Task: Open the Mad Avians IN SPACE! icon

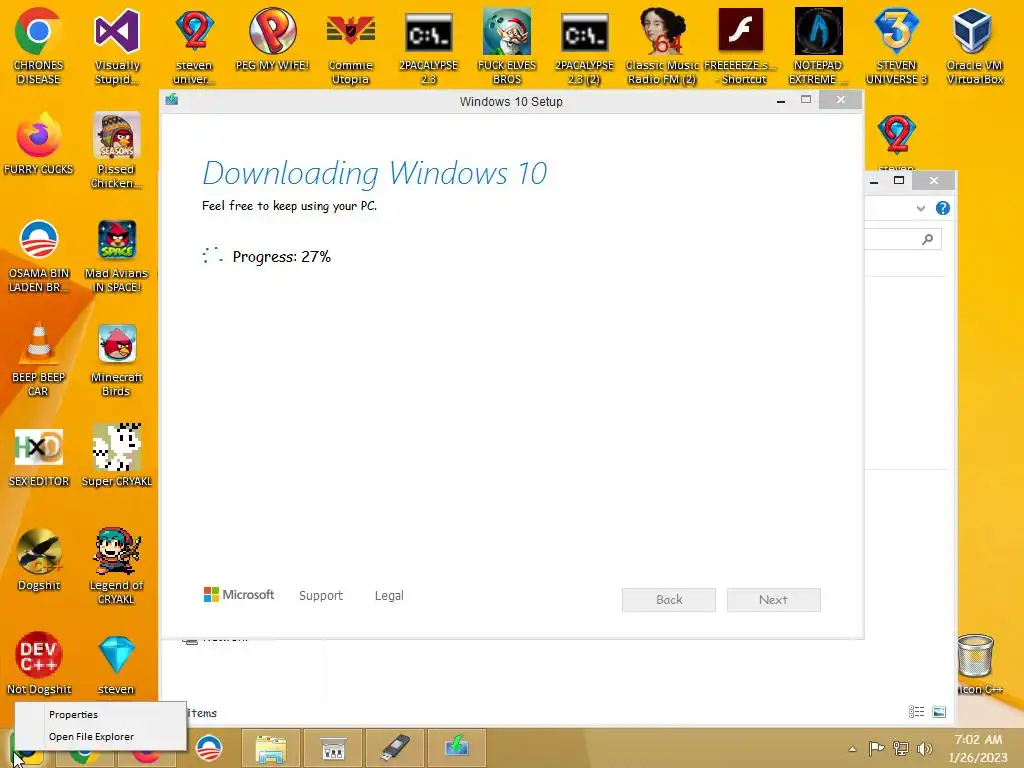Action: (117, 255)
